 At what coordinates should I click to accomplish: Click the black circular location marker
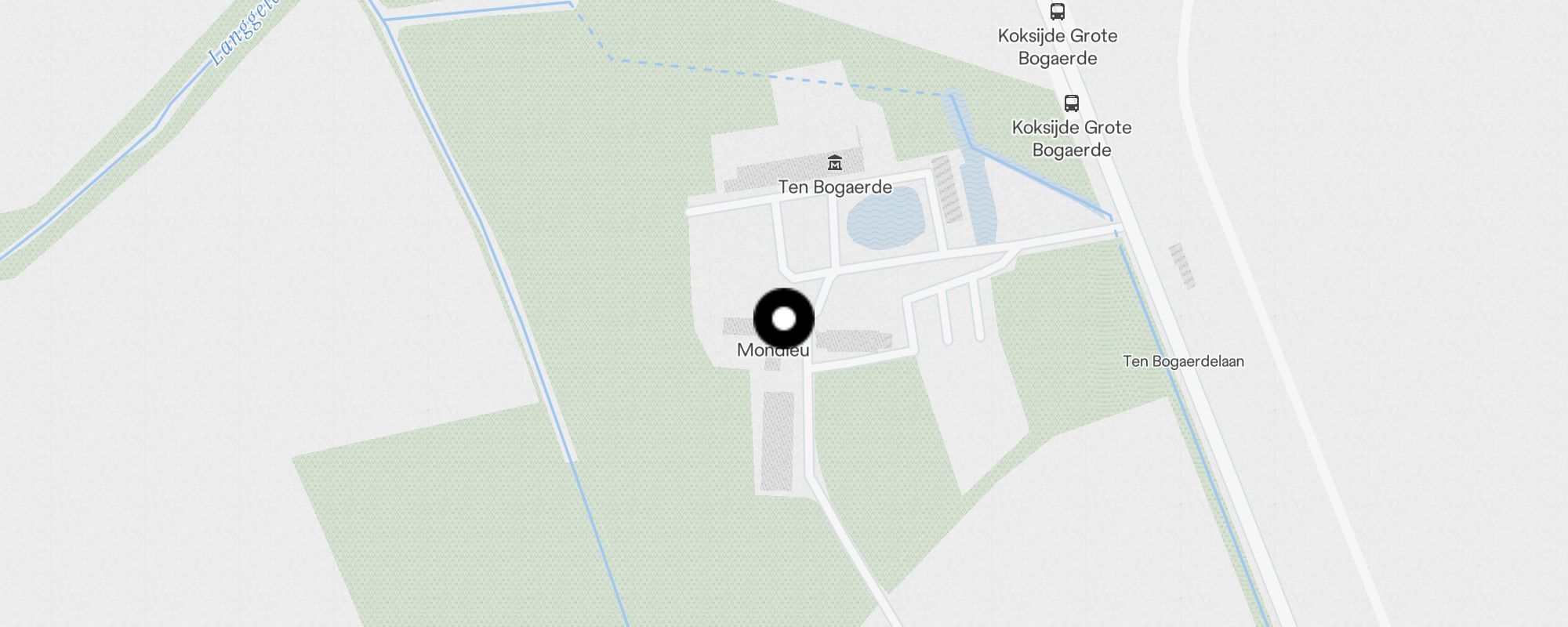(784, 319)
